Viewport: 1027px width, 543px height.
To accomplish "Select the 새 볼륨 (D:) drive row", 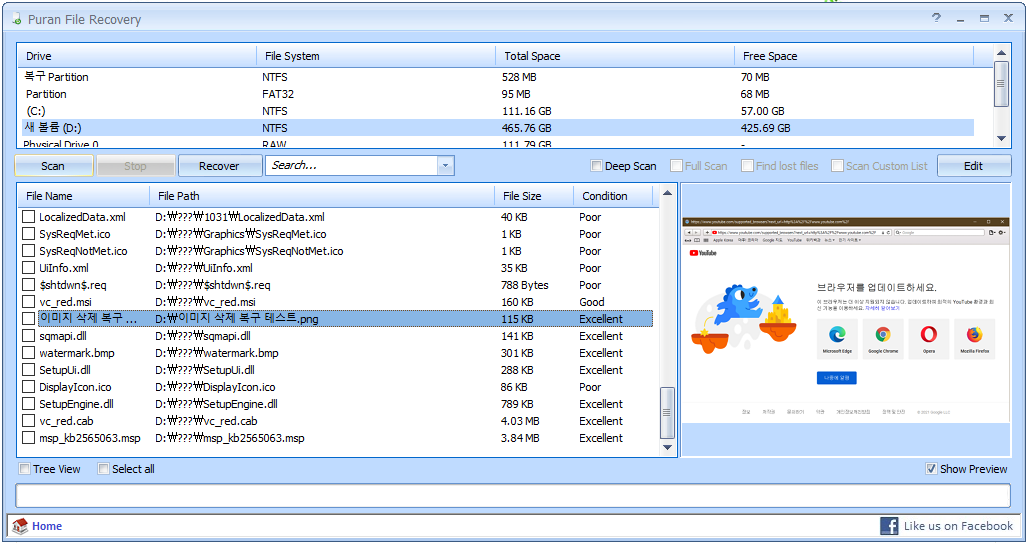I will coord(496,128).
